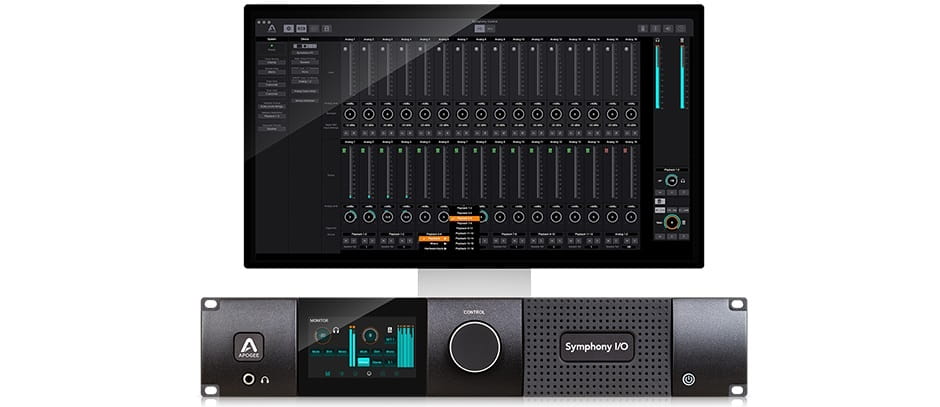This screenshot has width=940, height=407.
Task: Choose highlighted Playback 5-6 in the popup list
Action: (x=464, y=218)
